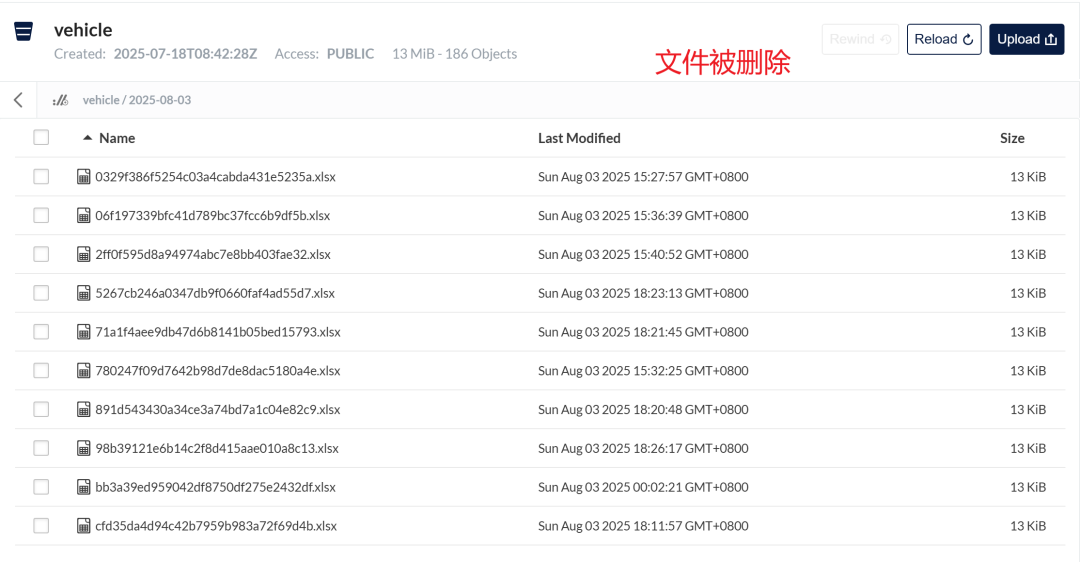Click the Upload button

click(1026, 39)
